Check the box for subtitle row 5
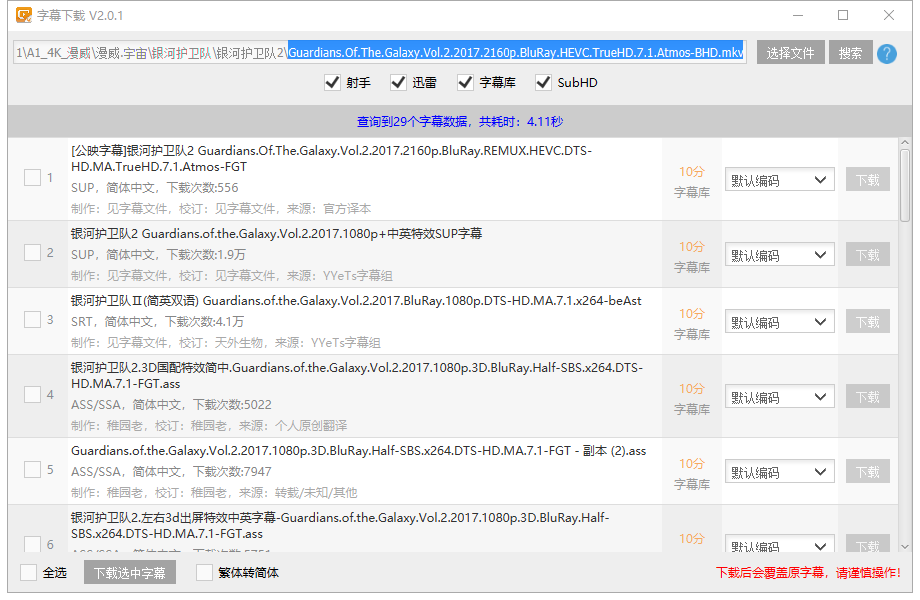This screenshot has height=600, width=920. tap(32, 470)
